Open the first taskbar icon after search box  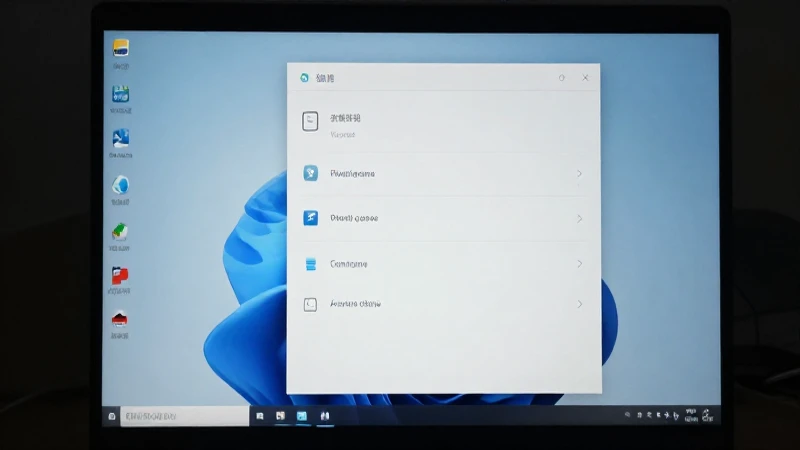click(260, 416)
